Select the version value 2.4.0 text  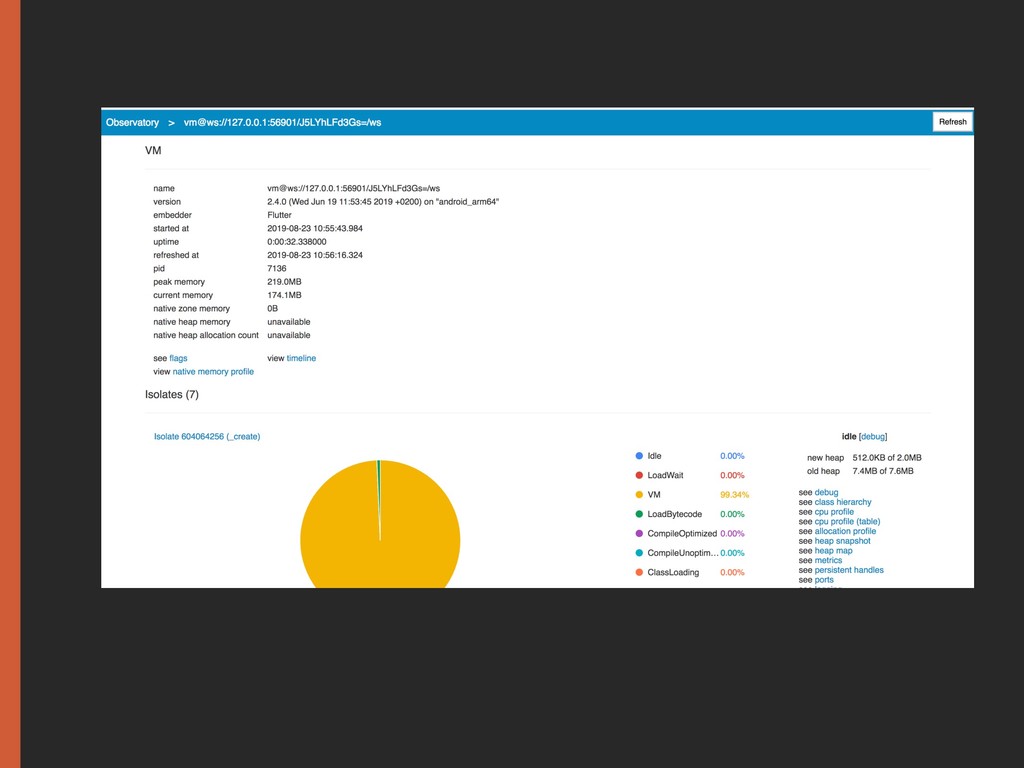383,202
